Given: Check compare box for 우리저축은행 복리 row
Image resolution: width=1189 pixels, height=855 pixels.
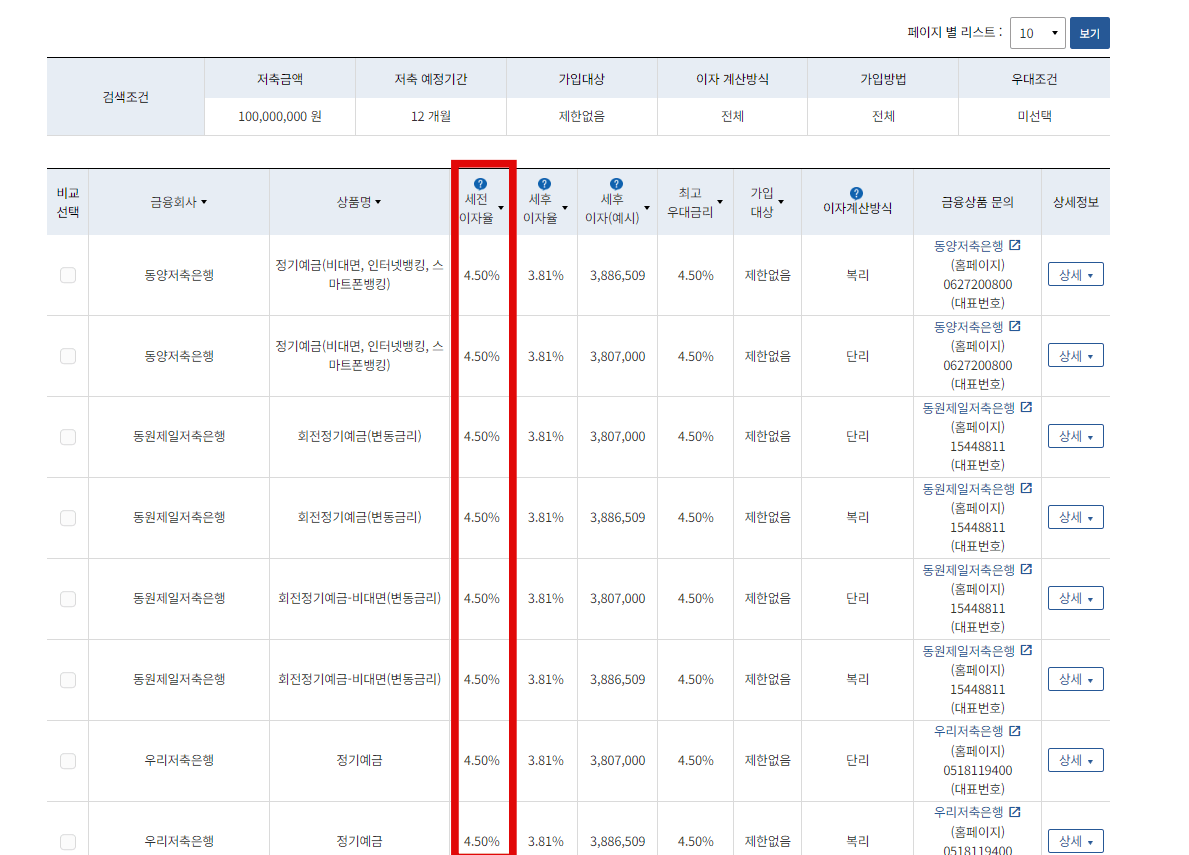Looking at the screenshot, I should [x=68, y=841].
